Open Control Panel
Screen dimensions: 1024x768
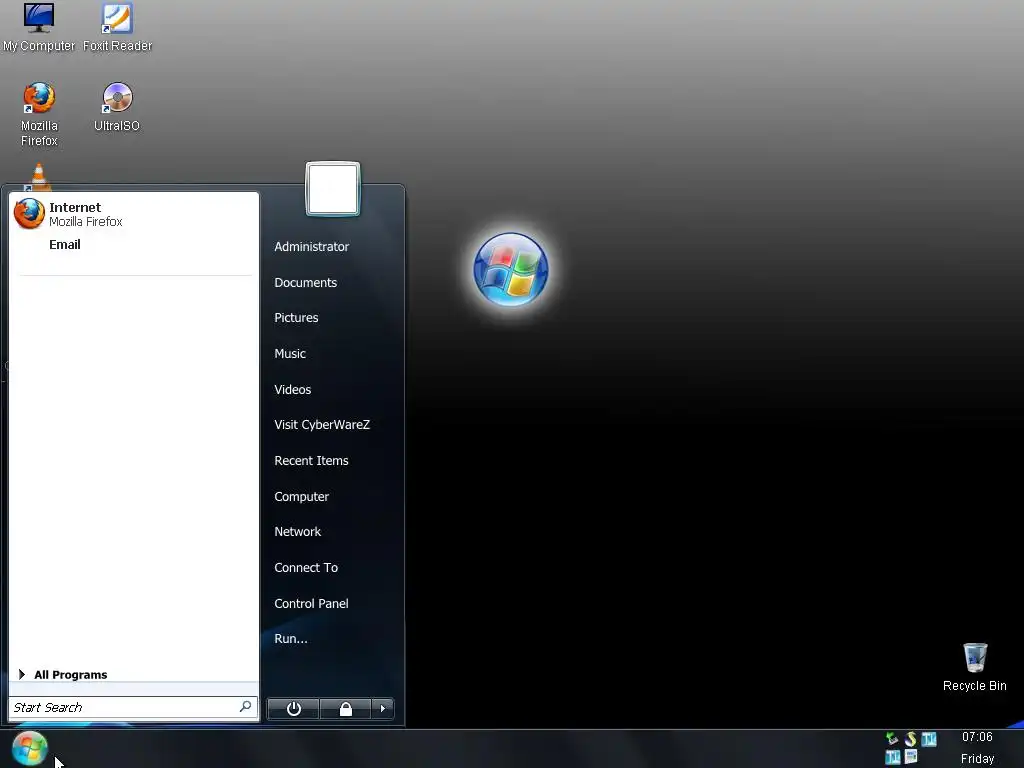[312, 604]
